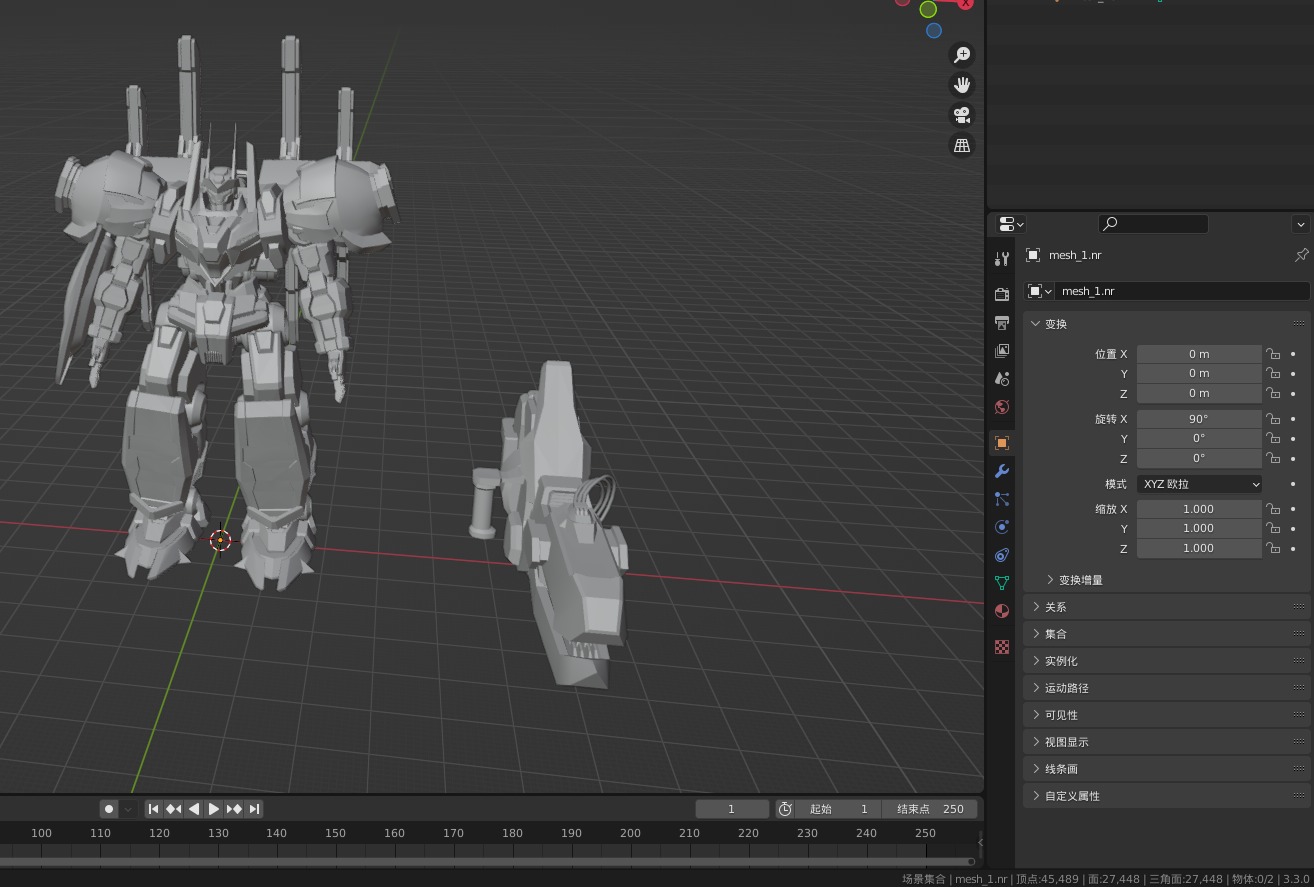The image size is (1314, 887).
Task: Click the animate dot next to 模式
Action: (1293, 484)
